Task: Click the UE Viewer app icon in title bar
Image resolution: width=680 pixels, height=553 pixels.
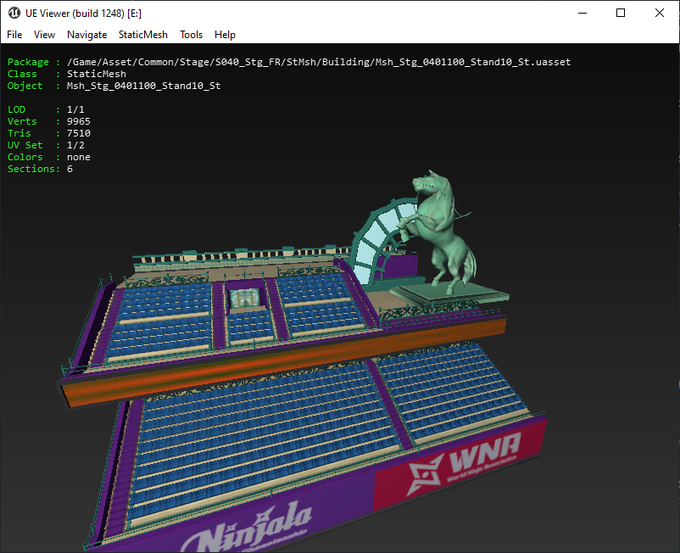Action: pyautogui.click(x=14, y=13)
